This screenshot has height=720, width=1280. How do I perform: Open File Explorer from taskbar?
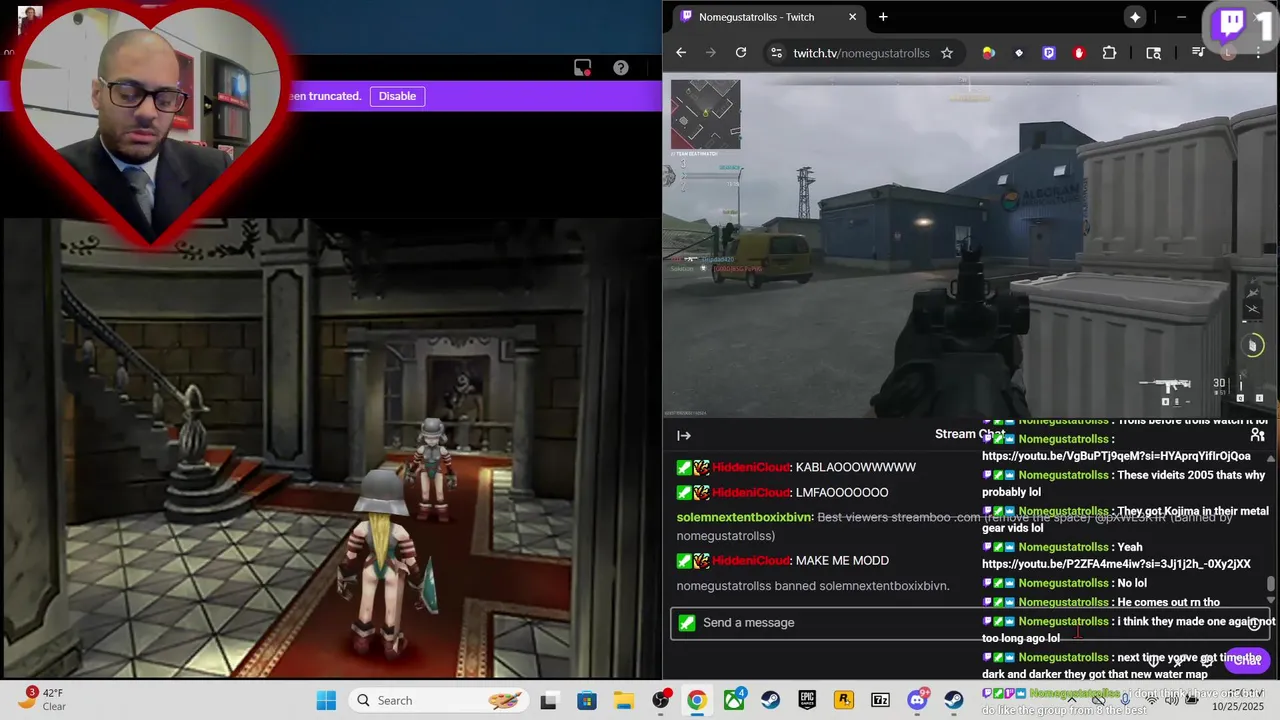pos(623,700)
